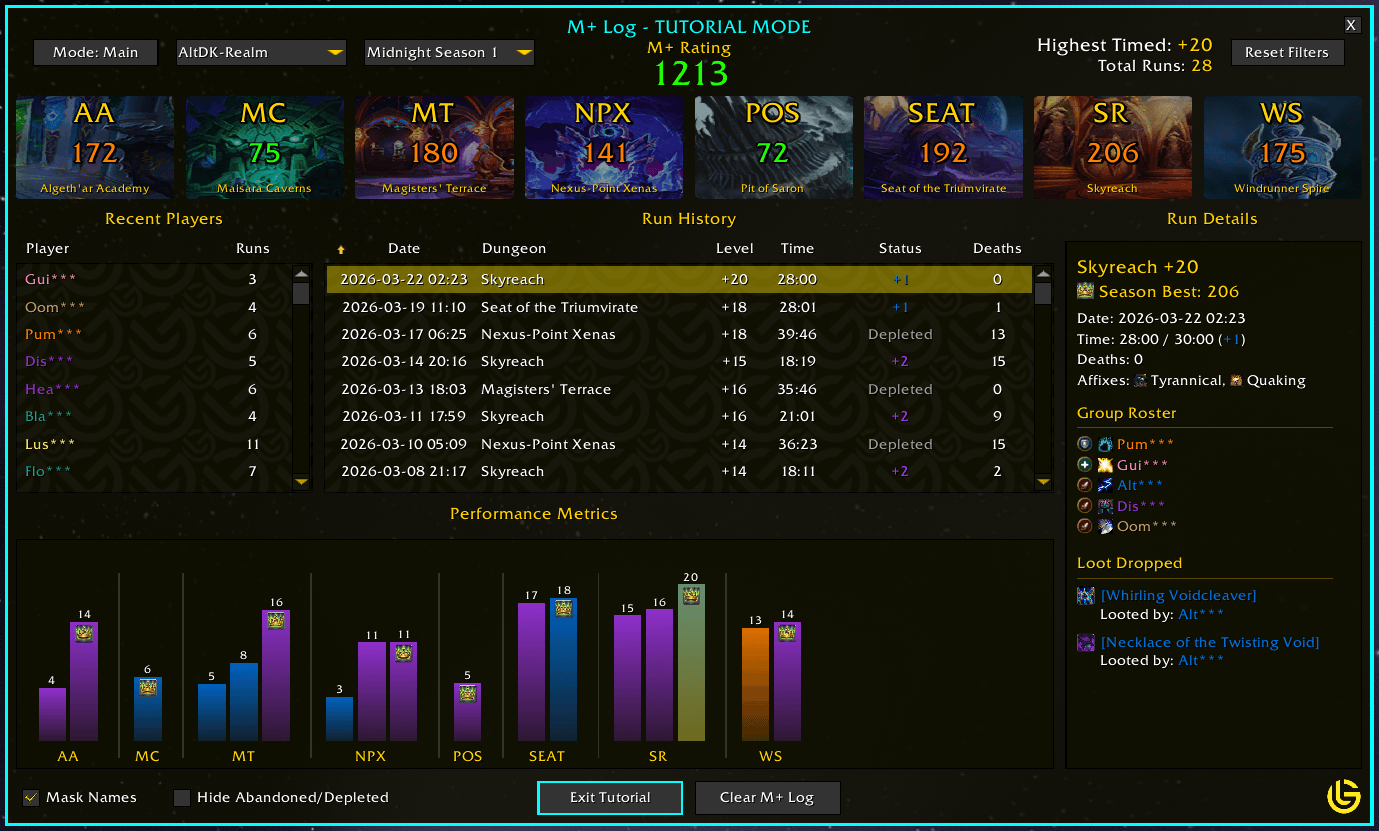Image resolution: width=1379 pixels, height=831 pixels.
Task: Click the class spec icon next to Gui*** in roster
Action: pos(1105,465)
